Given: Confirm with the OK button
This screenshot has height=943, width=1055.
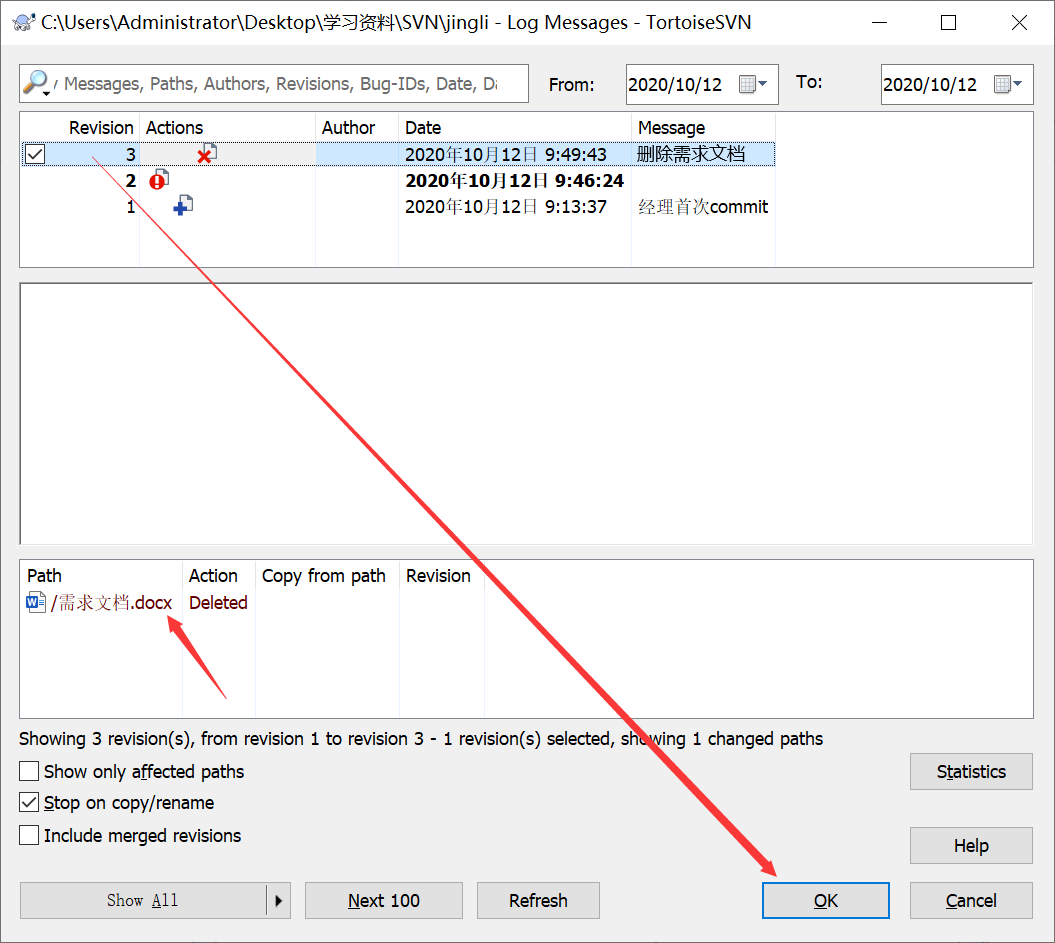Looking at the screenshot, I should point(826,900).
